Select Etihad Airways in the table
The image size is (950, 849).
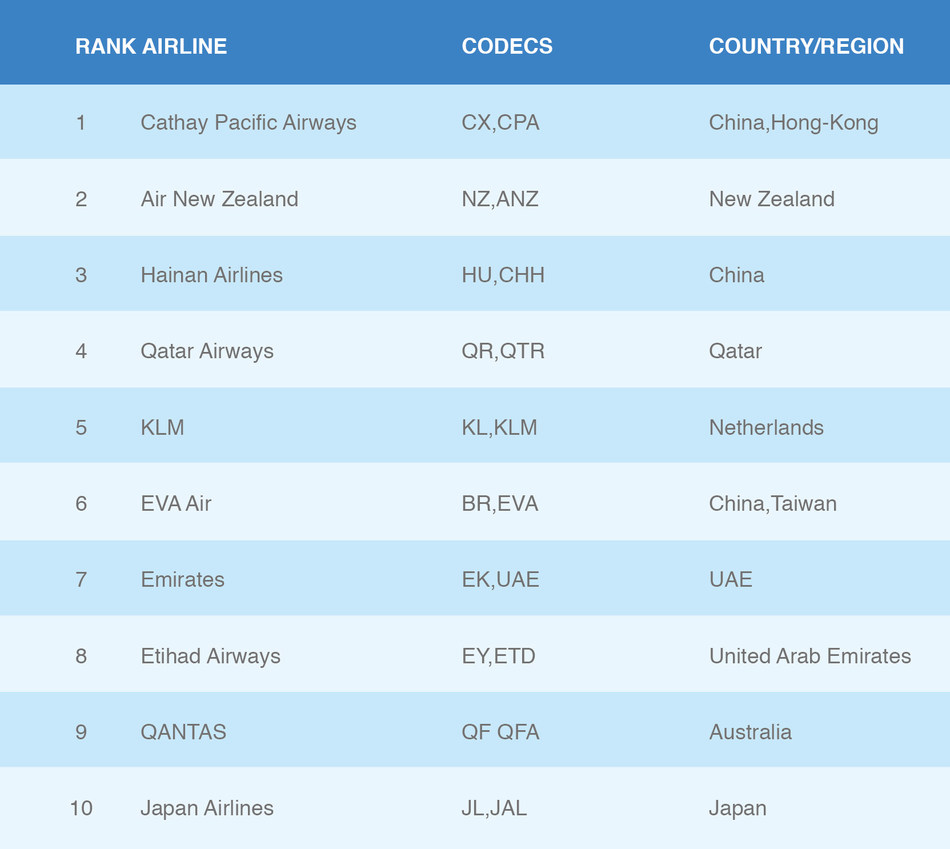(x=210, y=656)
